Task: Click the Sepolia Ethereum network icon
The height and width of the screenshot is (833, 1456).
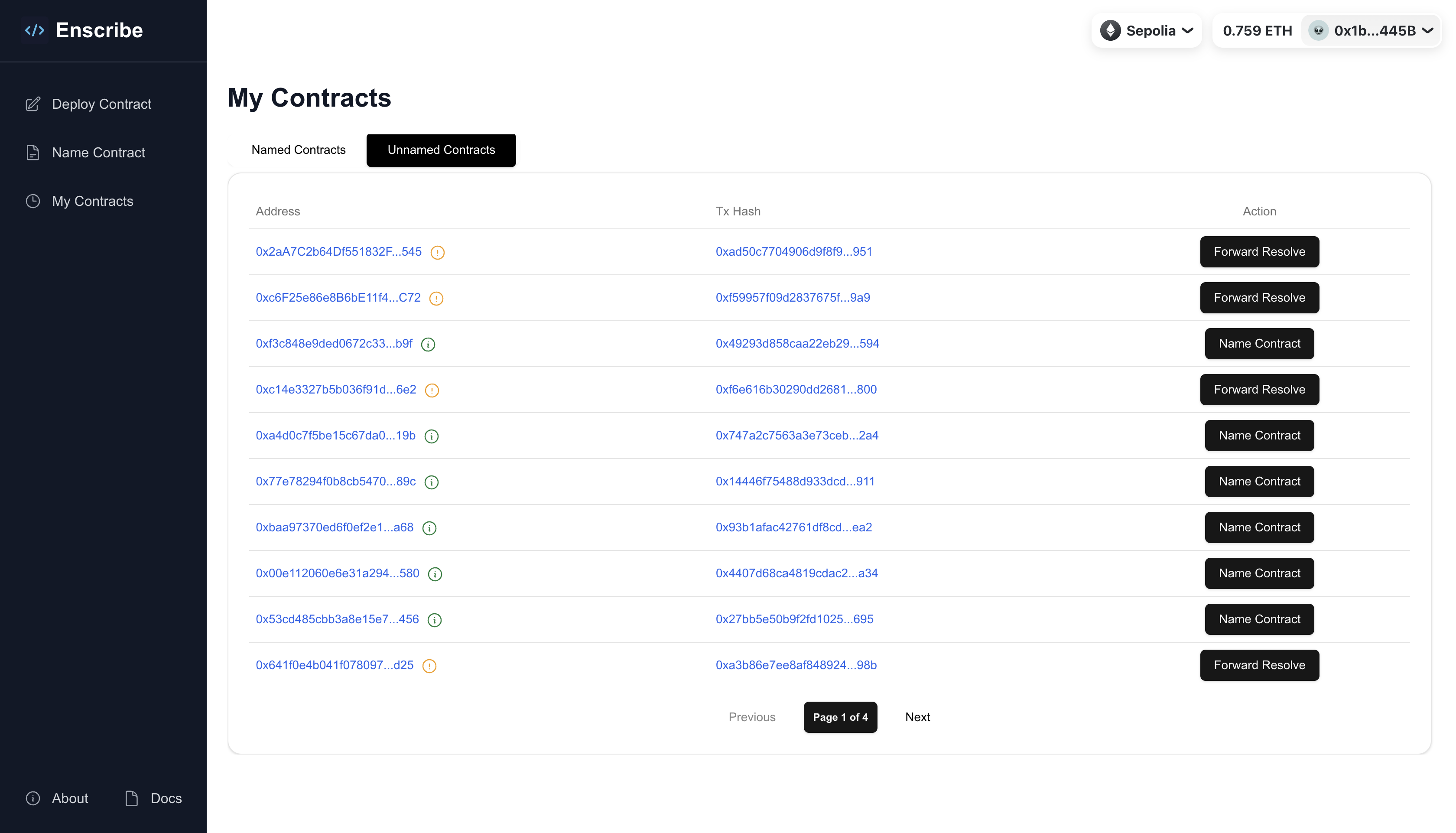Action: pyautogui.click(x=1110, y=30)
